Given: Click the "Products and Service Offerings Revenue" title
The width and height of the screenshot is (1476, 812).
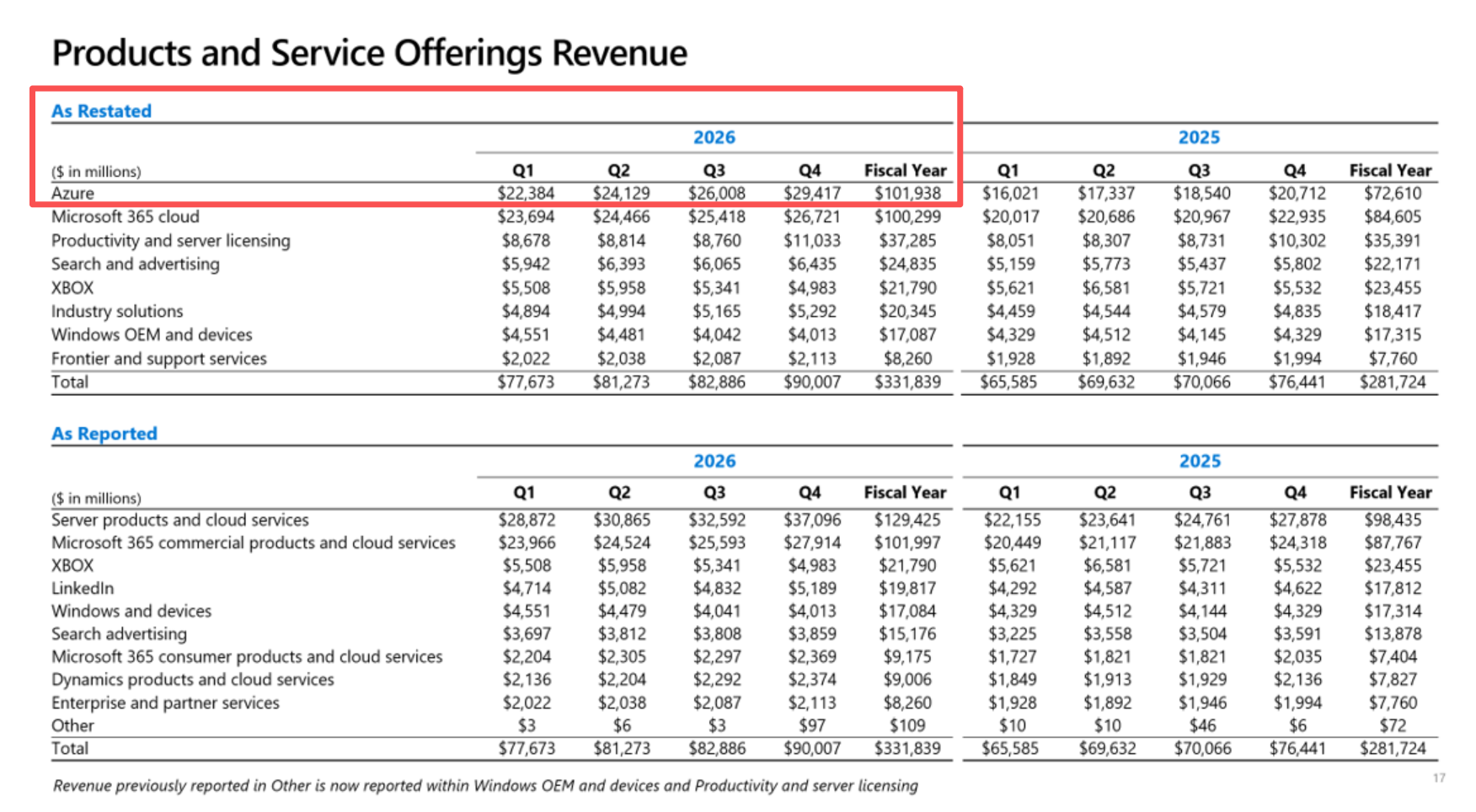Looking at the screenshot, I should [x=370, y=53].
